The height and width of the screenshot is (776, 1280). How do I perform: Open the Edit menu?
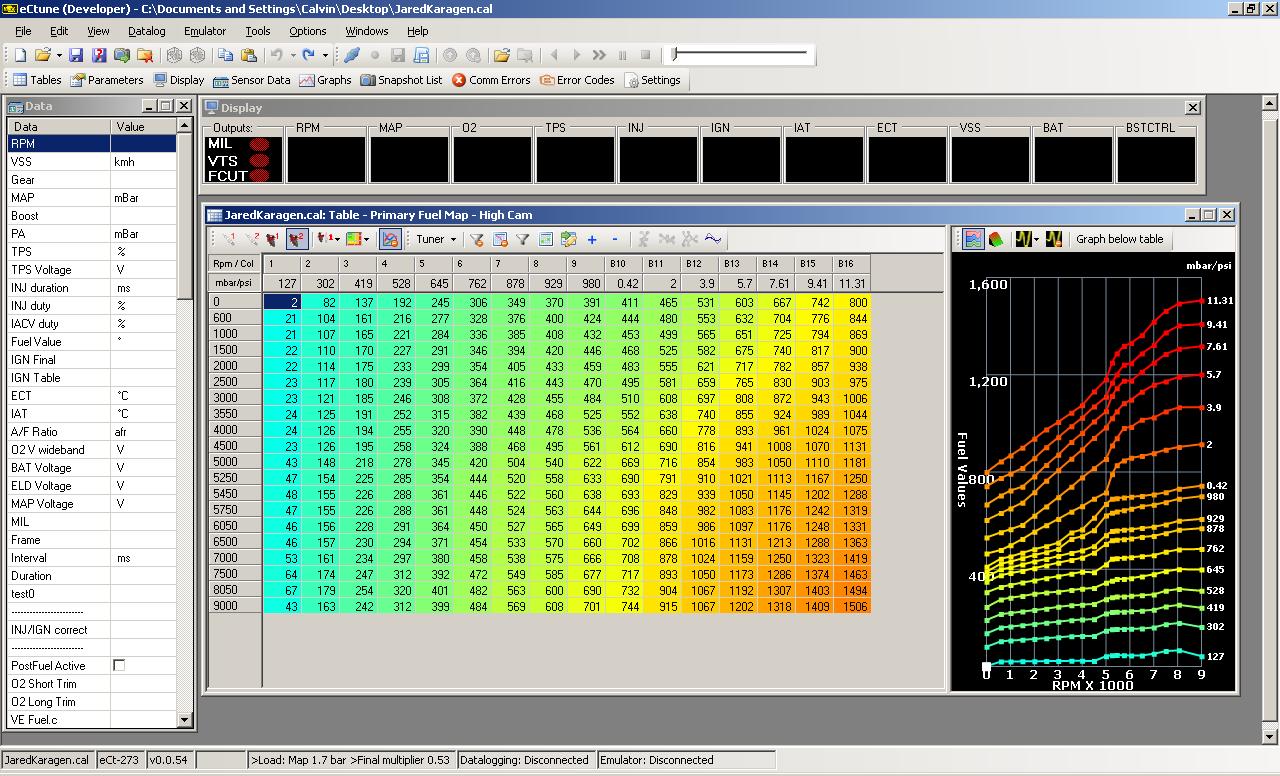tap(59, 31)
